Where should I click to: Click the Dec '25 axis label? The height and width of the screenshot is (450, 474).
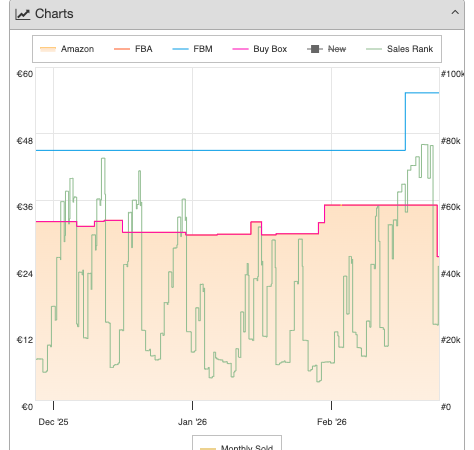coord(53,422)
